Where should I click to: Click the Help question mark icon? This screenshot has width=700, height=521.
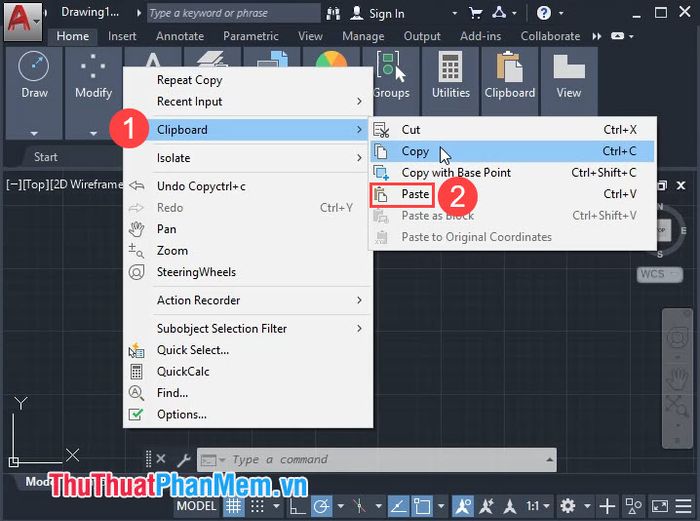pyautogui.click(x=543, y=13)
